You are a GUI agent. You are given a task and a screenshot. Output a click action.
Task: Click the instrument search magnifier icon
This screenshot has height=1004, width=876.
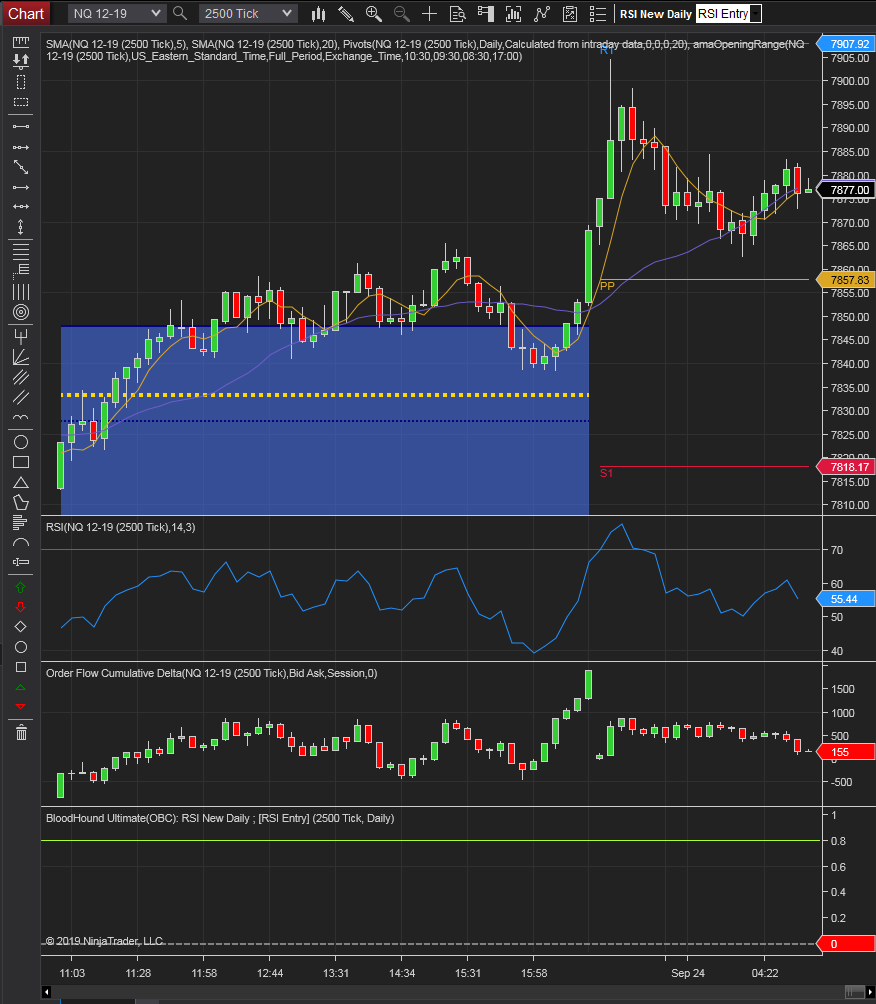point(180,13)
